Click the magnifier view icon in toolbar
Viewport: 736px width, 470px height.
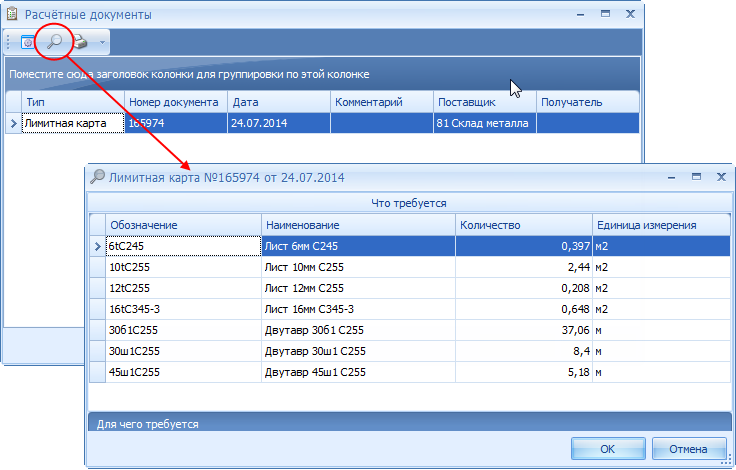tap(54, 42)
